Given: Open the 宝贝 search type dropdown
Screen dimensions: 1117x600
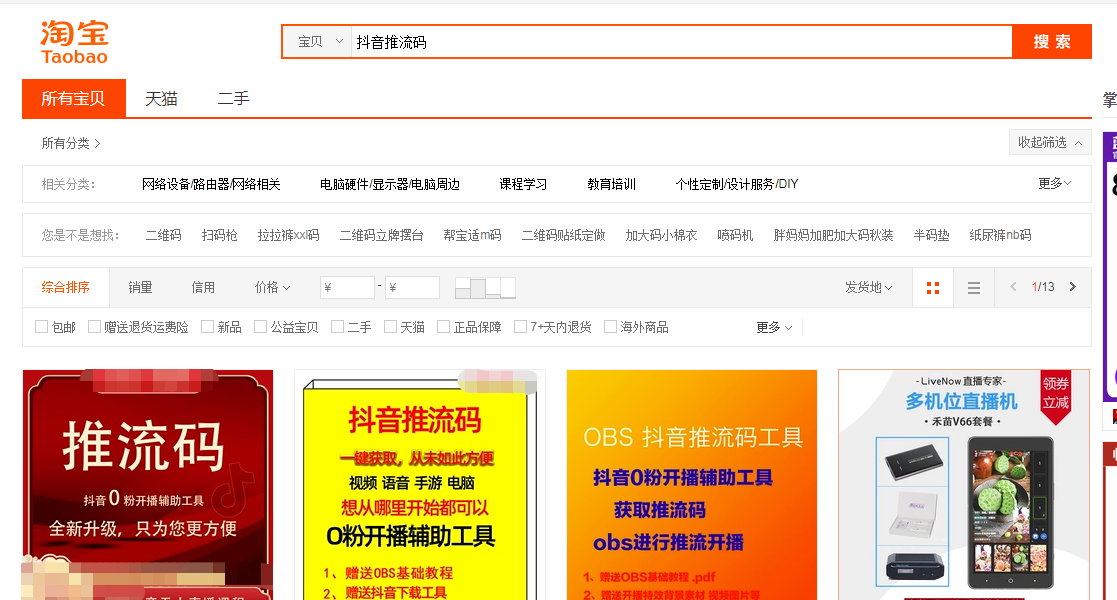Looking at the screenshot, I should 318,42.
